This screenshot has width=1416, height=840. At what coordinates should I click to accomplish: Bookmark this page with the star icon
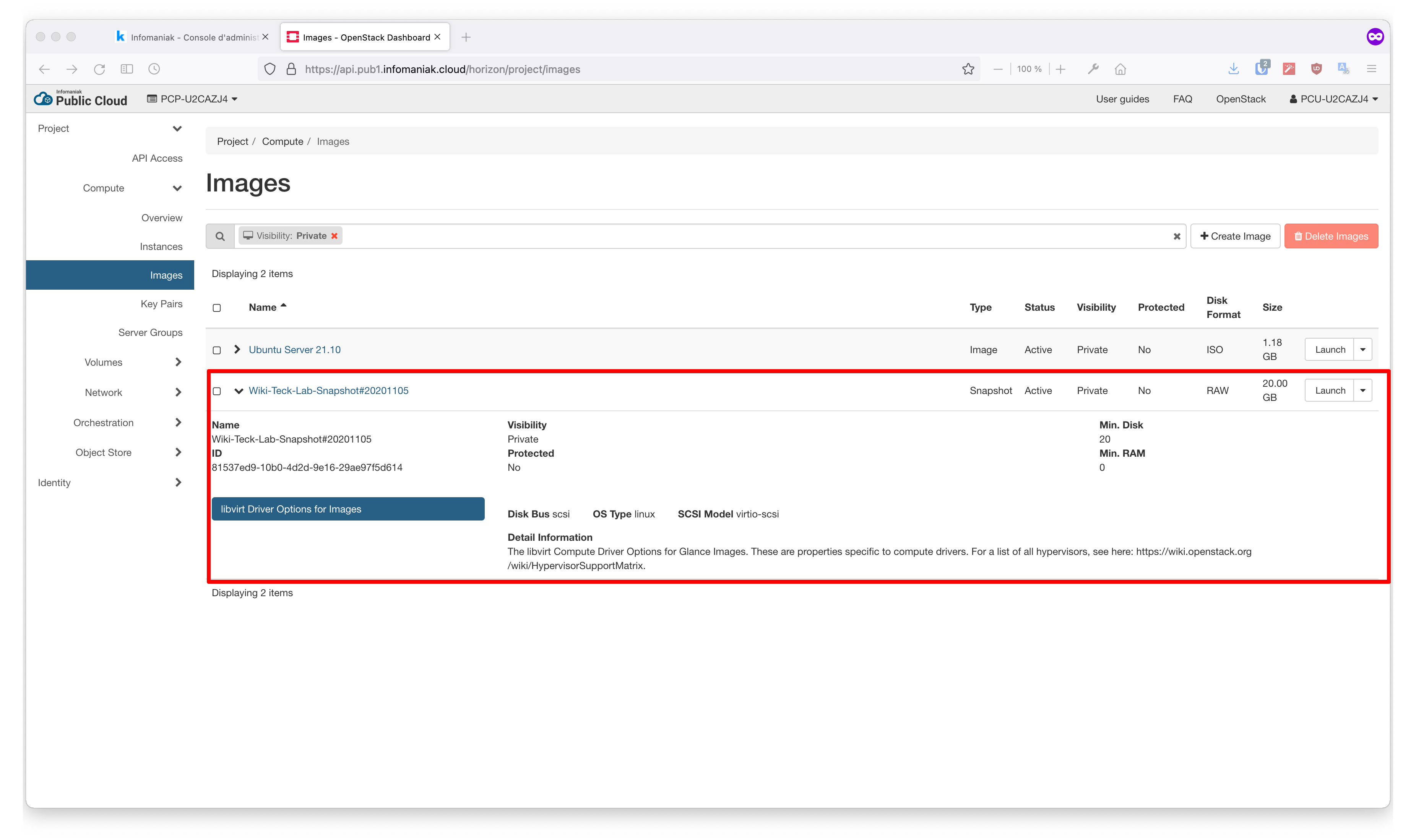(x=968, y=69)
